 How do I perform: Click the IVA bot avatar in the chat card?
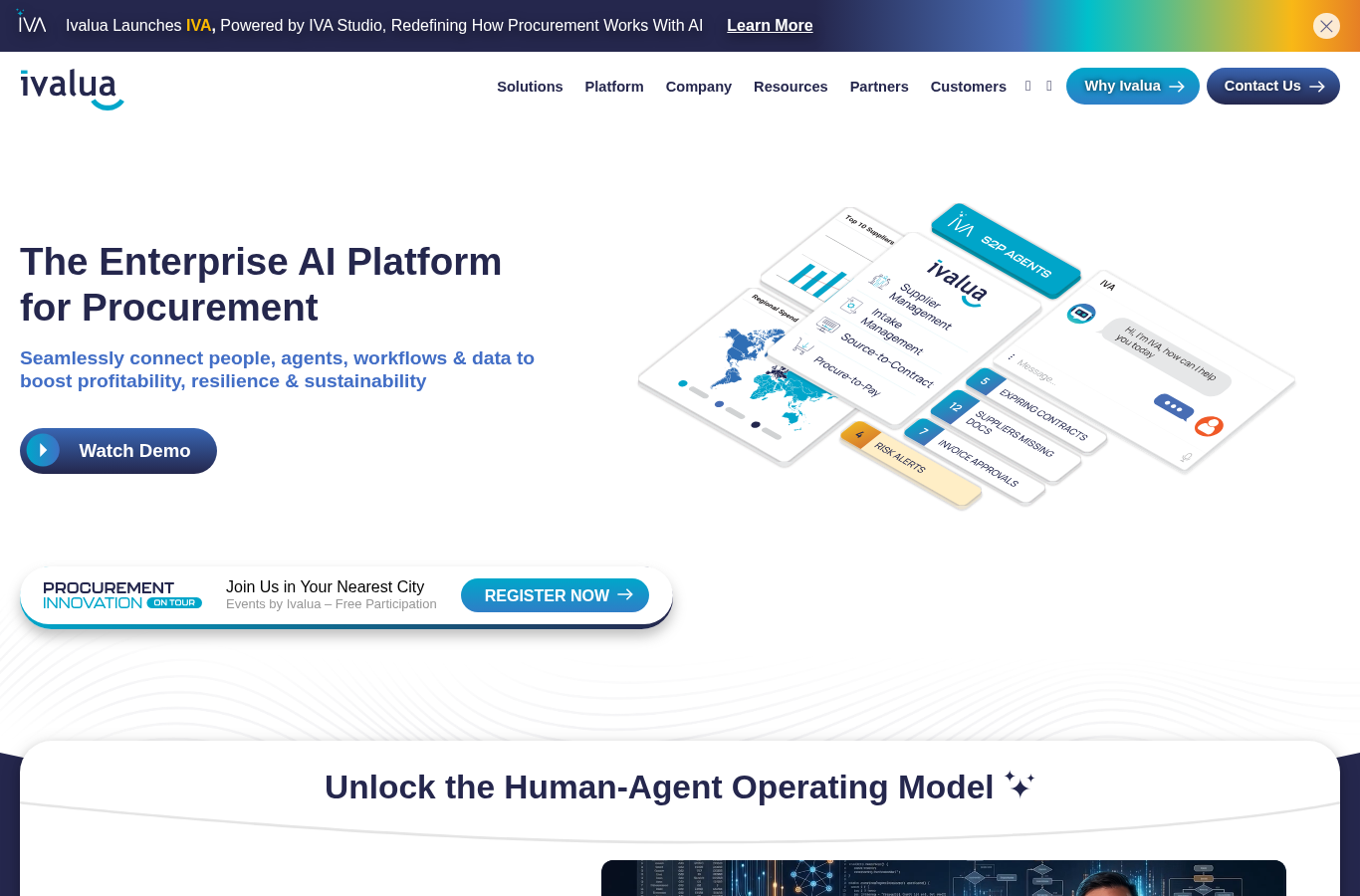coord(1081,315)
